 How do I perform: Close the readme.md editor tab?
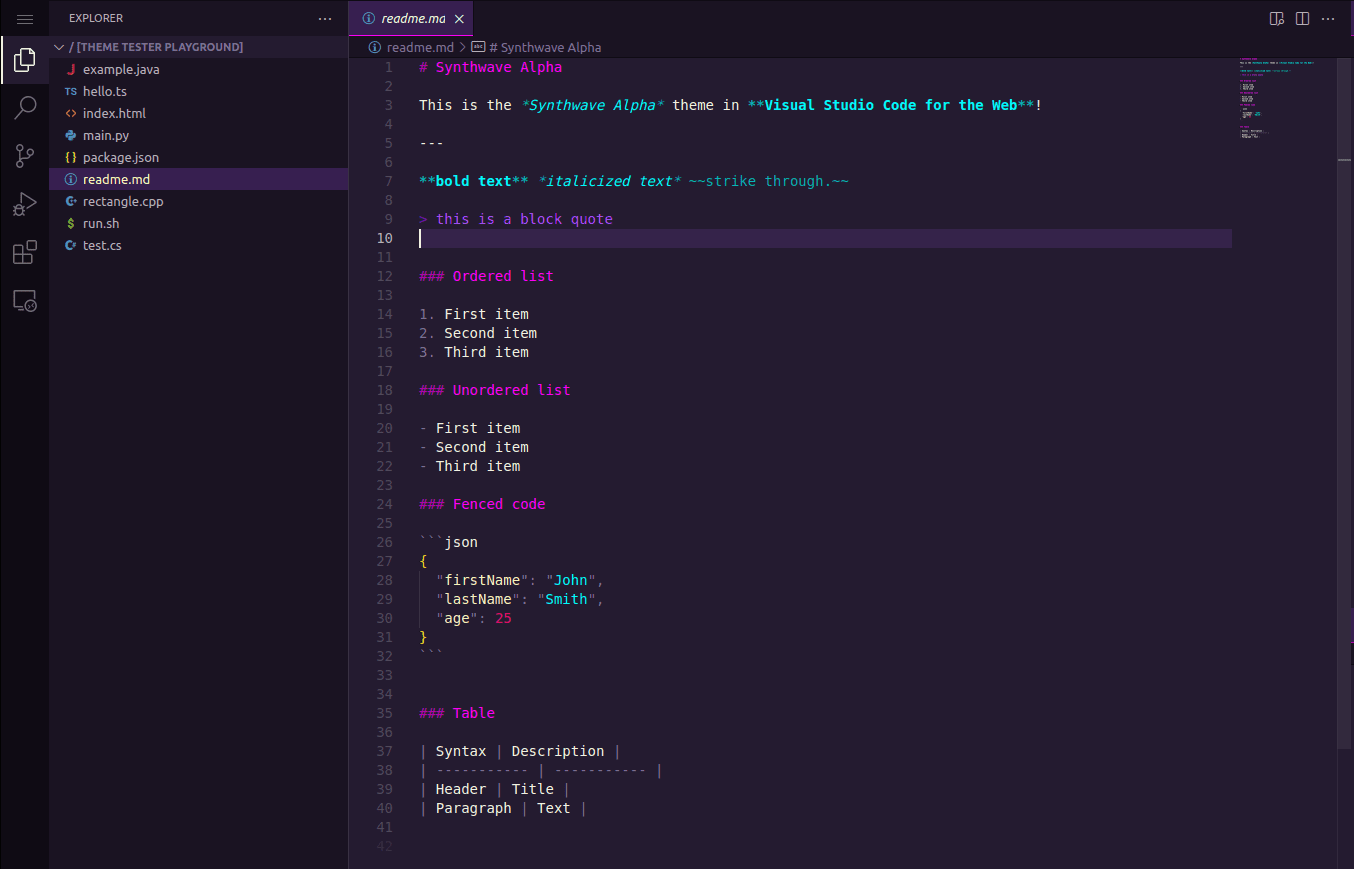[459, 19]
